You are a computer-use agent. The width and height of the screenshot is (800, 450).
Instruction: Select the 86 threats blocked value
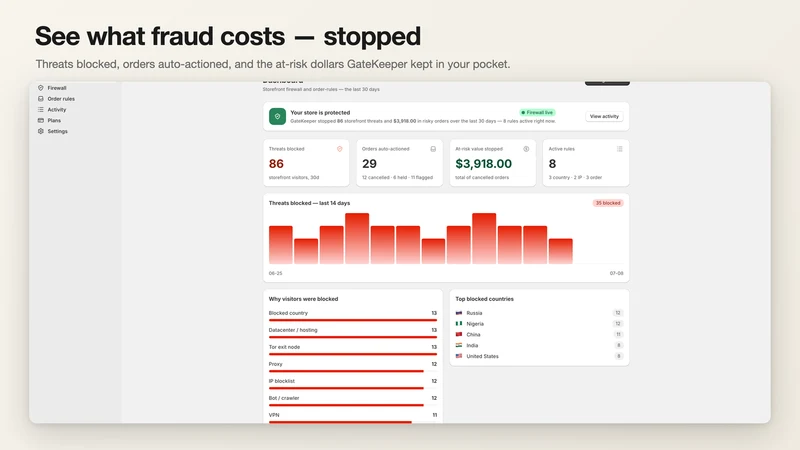276,164
